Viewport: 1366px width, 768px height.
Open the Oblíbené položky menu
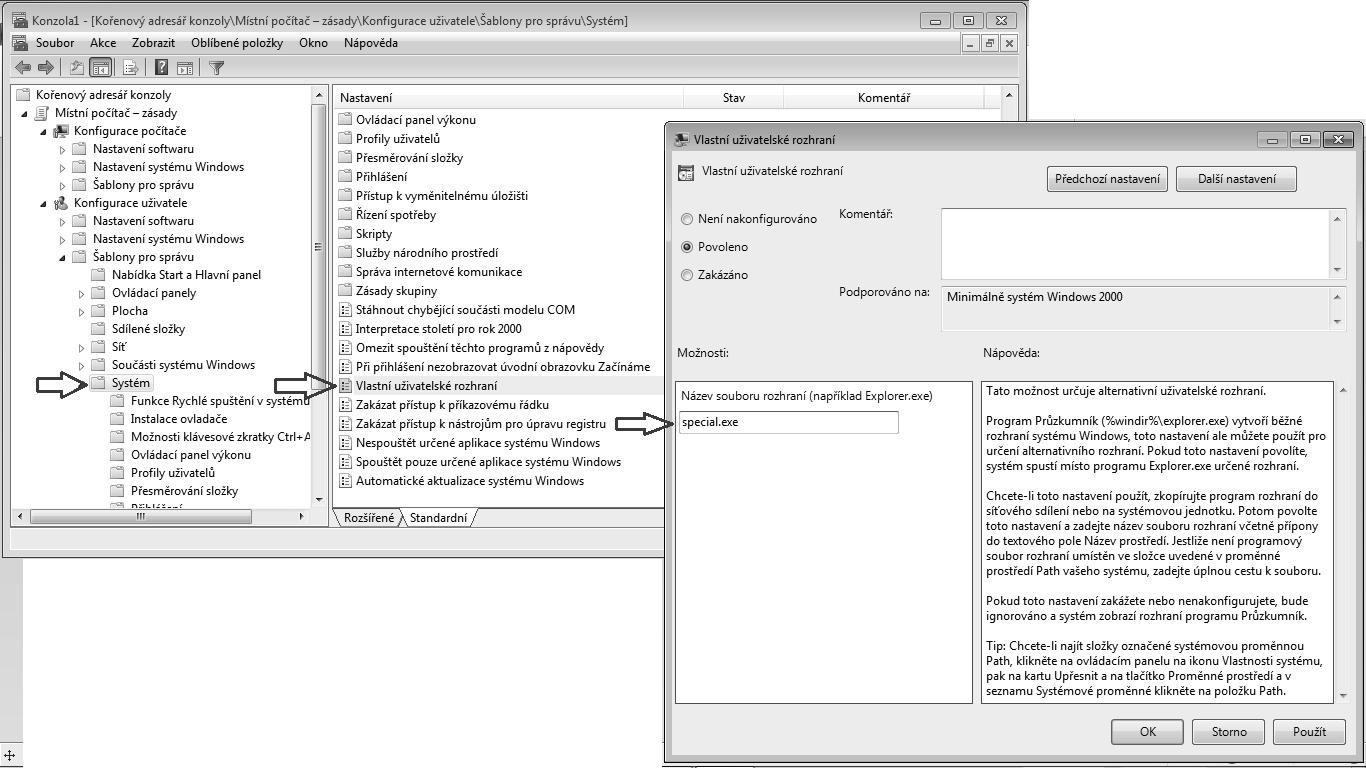pos(237,43)
